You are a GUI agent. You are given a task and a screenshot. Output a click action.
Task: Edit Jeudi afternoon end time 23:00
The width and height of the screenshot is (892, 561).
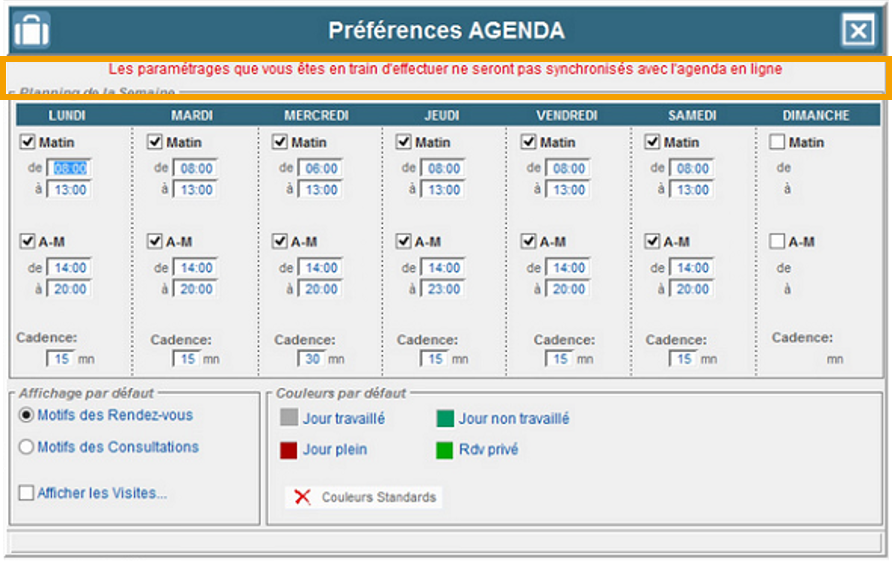(x=446, y=289)
